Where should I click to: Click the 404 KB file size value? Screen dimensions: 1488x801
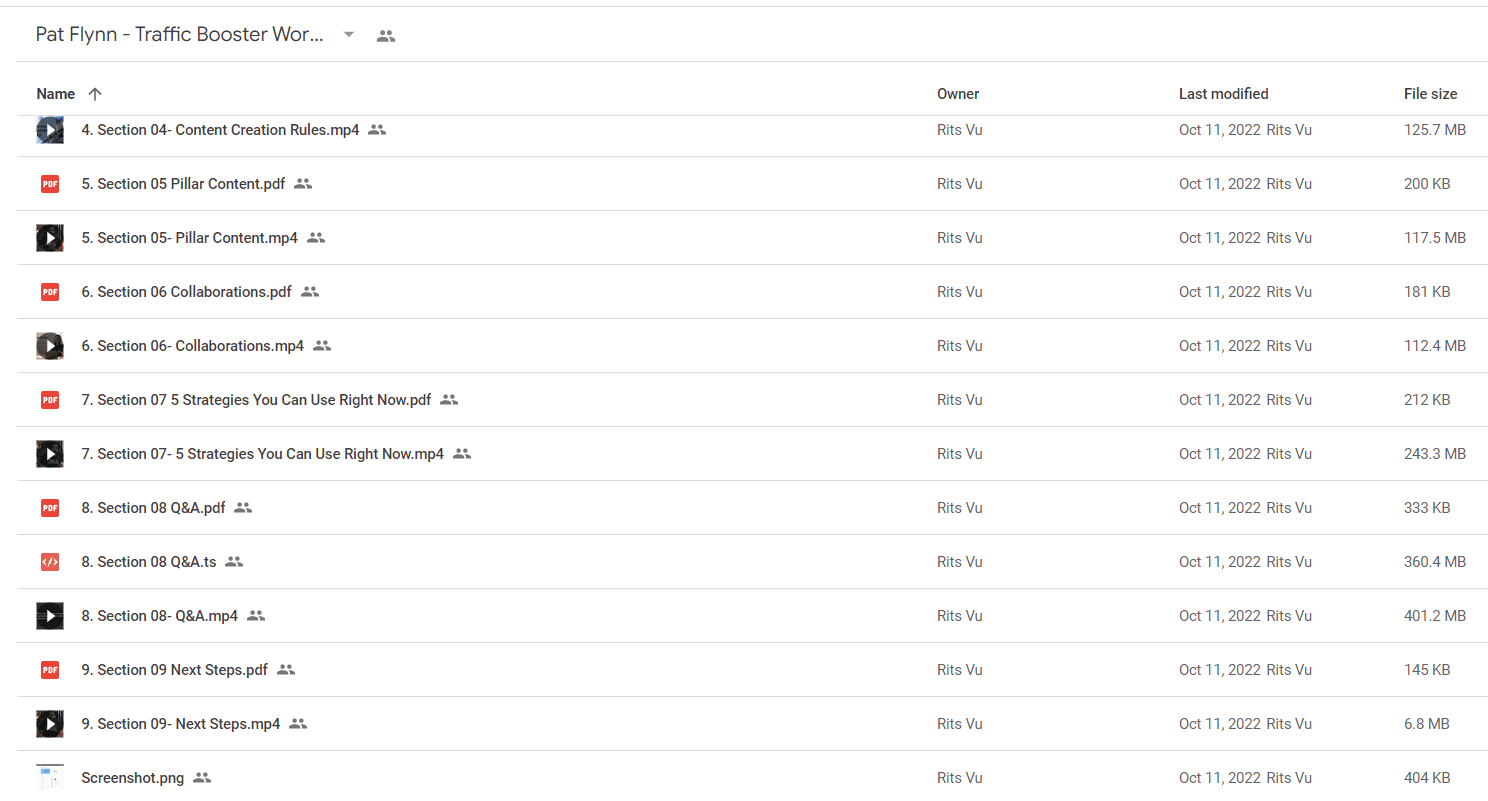tap(1427, 778)
